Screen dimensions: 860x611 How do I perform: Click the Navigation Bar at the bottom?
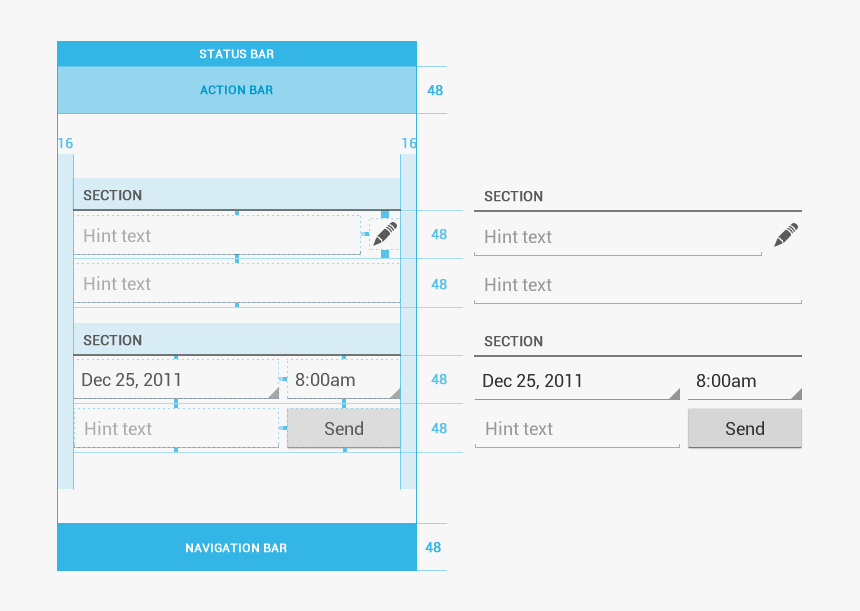pyautogui.click(x=236, y=548)
